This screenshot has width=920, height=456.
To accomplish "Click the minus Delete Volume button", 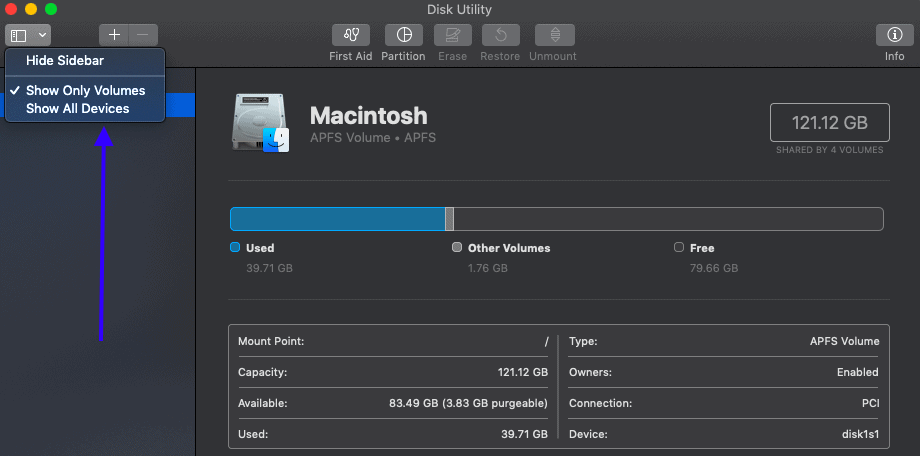I will click(143, 35).
